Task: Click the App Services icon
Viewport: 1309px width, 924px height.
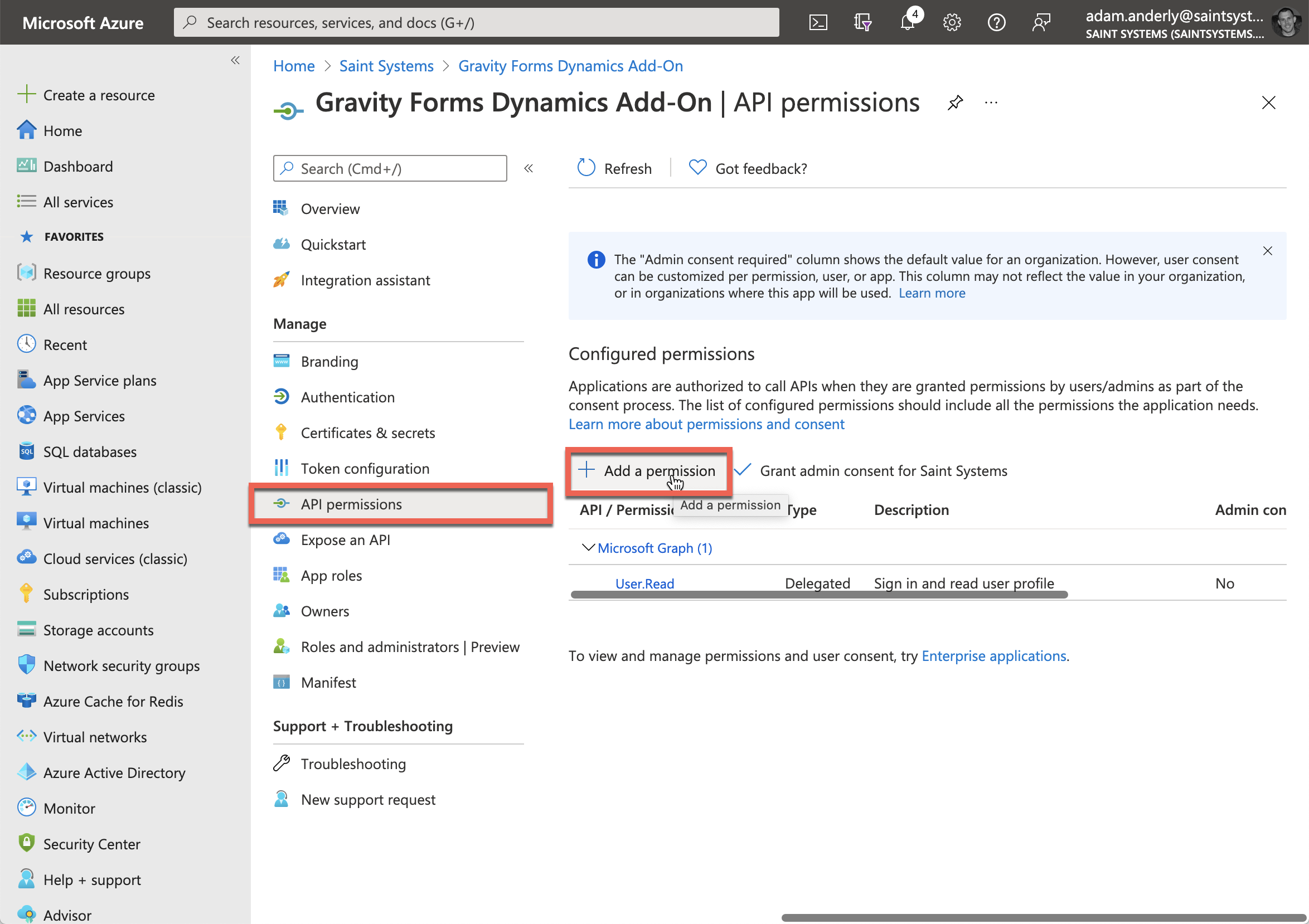Action: coord(26,416)
